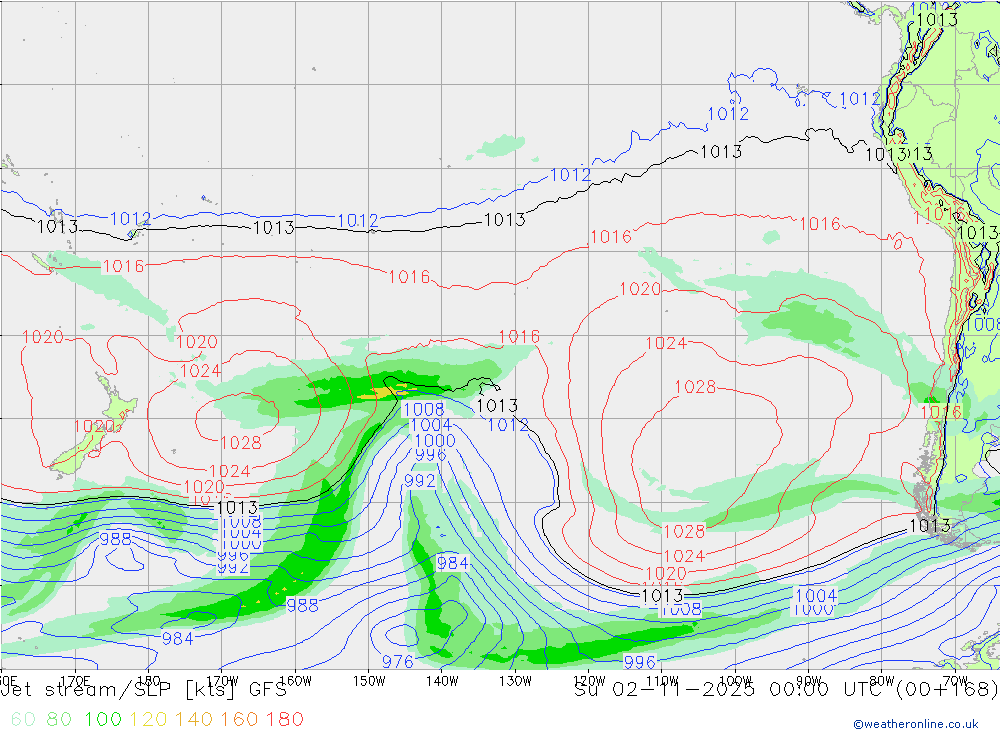Click the '110W' longitude axis label
The width and height of the screenshot is (1000, 733).
coord(662,681)
